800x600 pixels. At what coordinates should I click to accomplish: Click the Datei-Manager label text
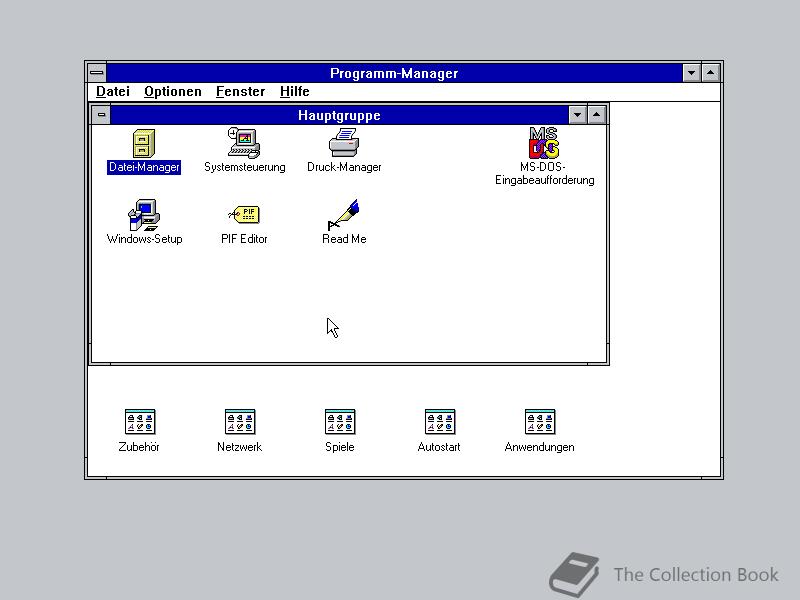tap(144, 167)
